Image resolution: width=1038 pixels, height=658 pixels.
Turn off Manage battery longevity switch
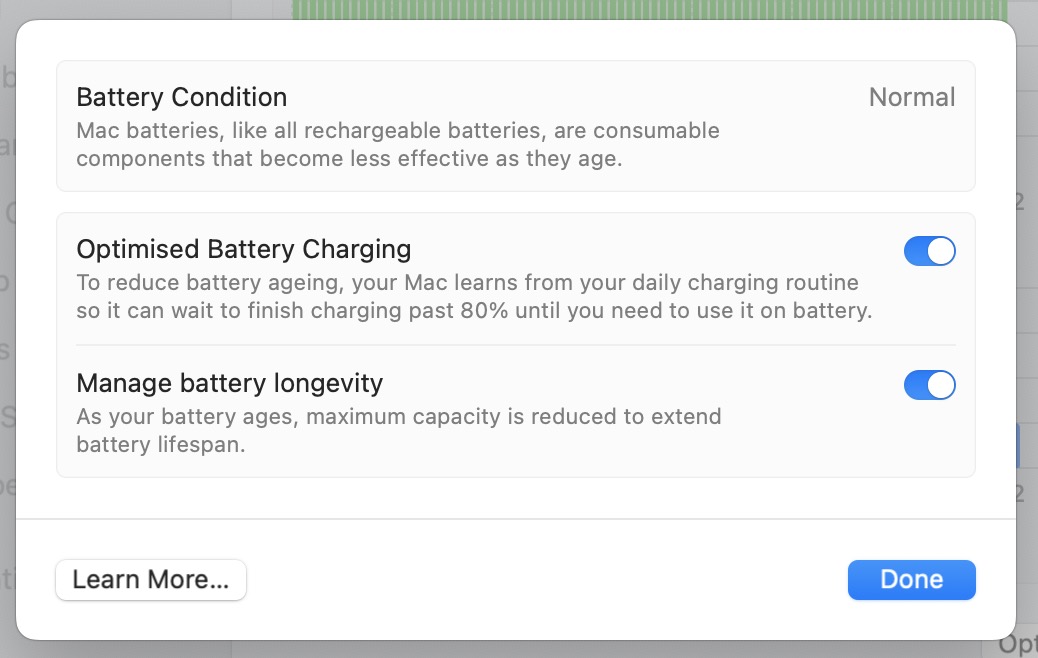[x=929, y=385]
